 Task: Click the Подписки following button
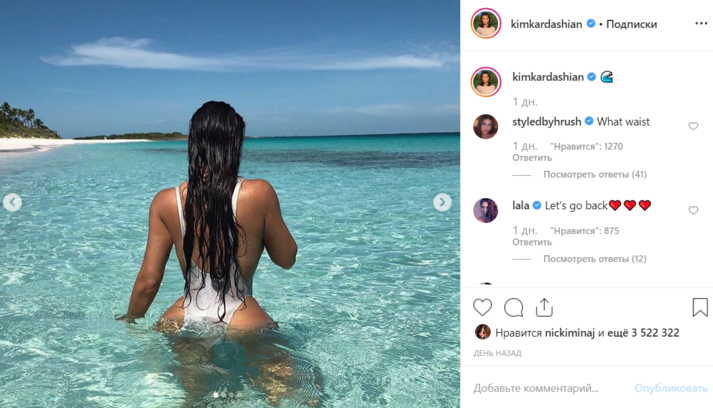pos(632,24)
